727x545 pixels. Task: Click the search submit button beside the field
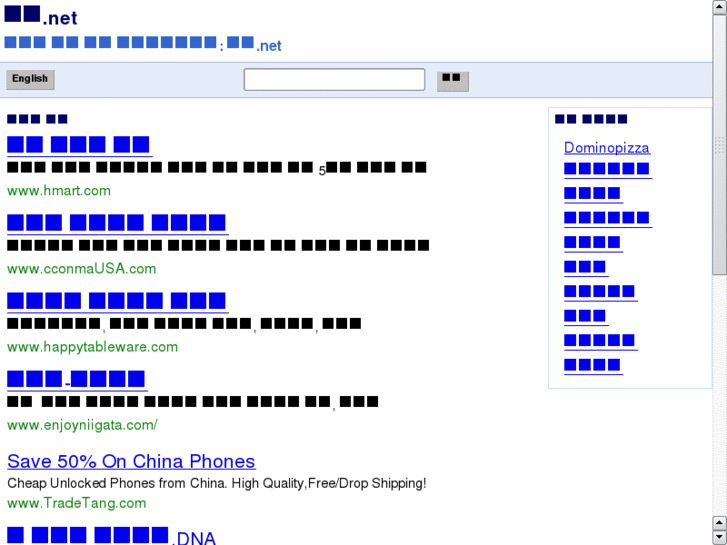point(453,81)
